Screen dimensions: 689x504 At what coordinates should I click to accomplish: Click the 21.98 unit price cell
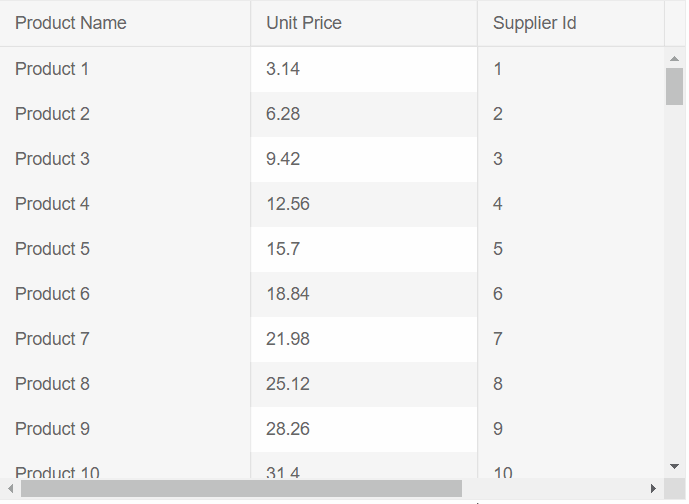pyautogui.click(x=288, y=339)
